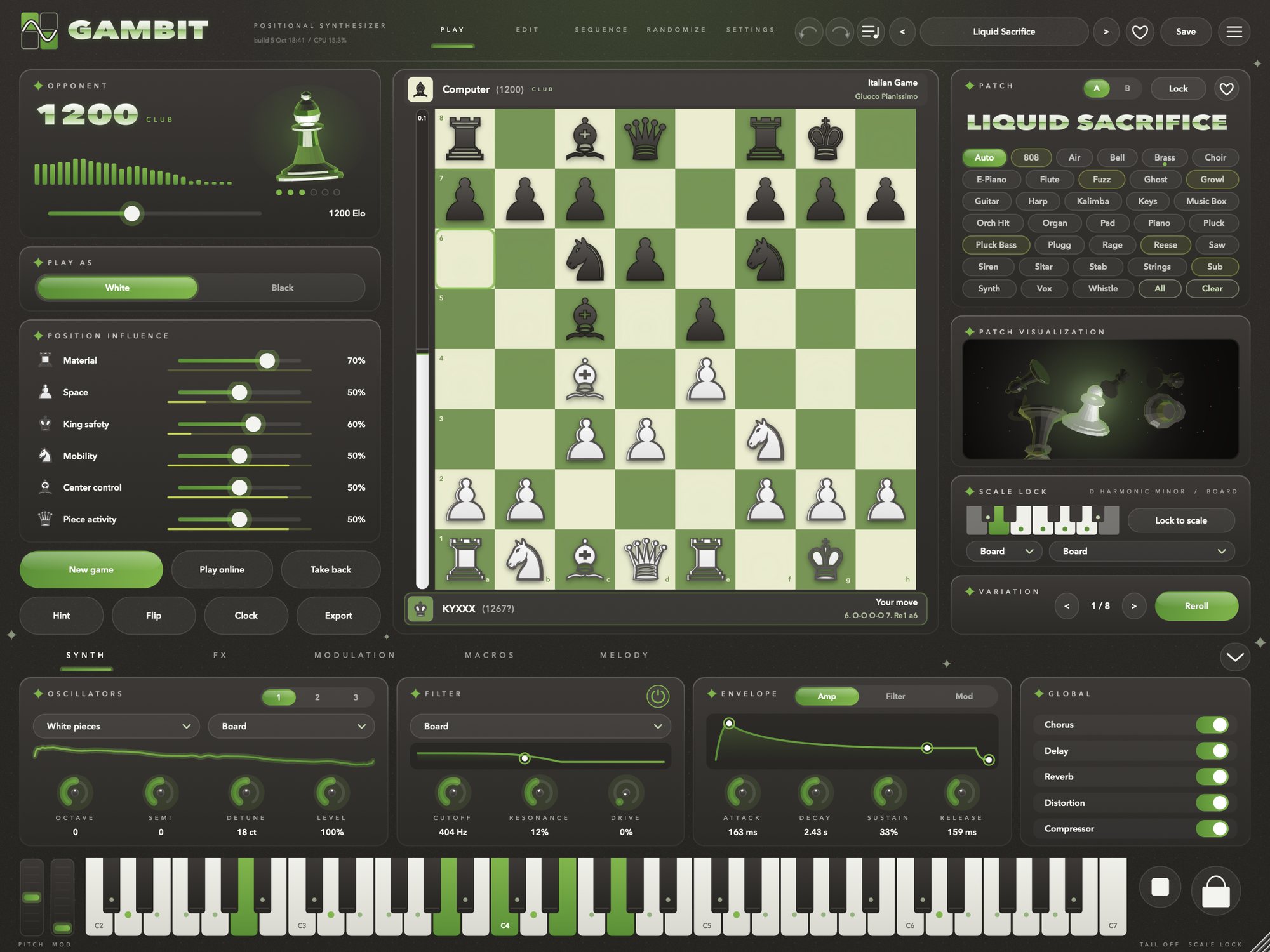The width and height of the screenshot is (1270, 952).
Task: Open wide Board dropdown in Scale Lock
Action: point(1142,551)
